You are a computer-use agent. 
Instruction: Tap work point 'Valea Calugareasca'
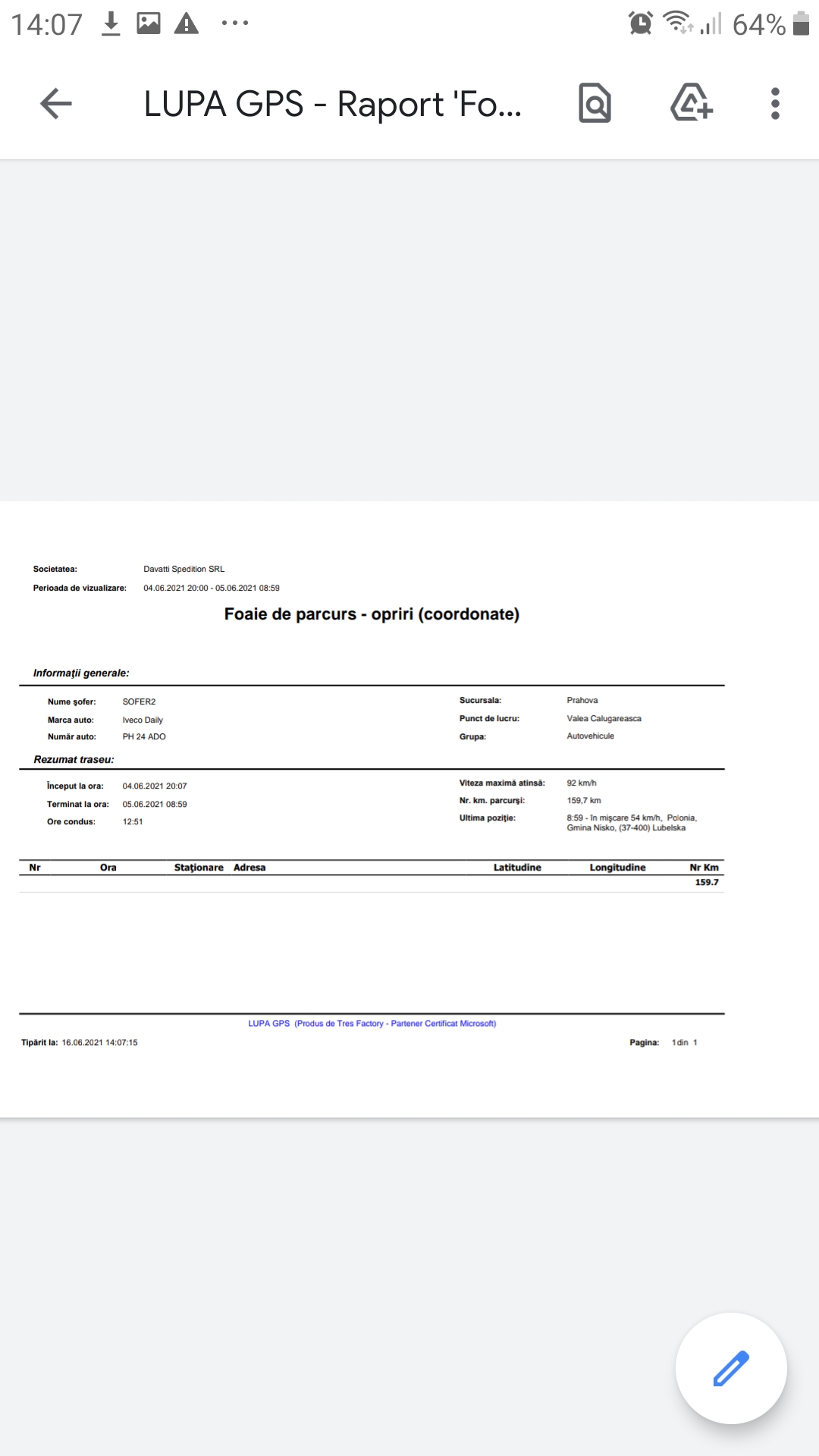click(x=604, y=718)
